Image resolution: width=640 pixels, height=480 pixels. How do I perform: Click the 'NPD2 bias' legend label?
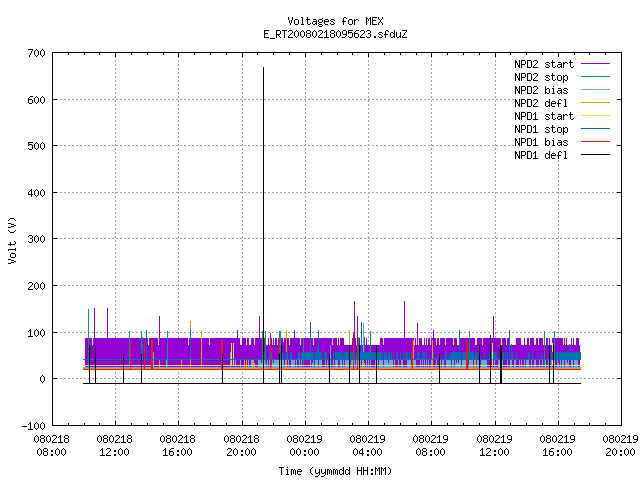(x=541, y=90)
